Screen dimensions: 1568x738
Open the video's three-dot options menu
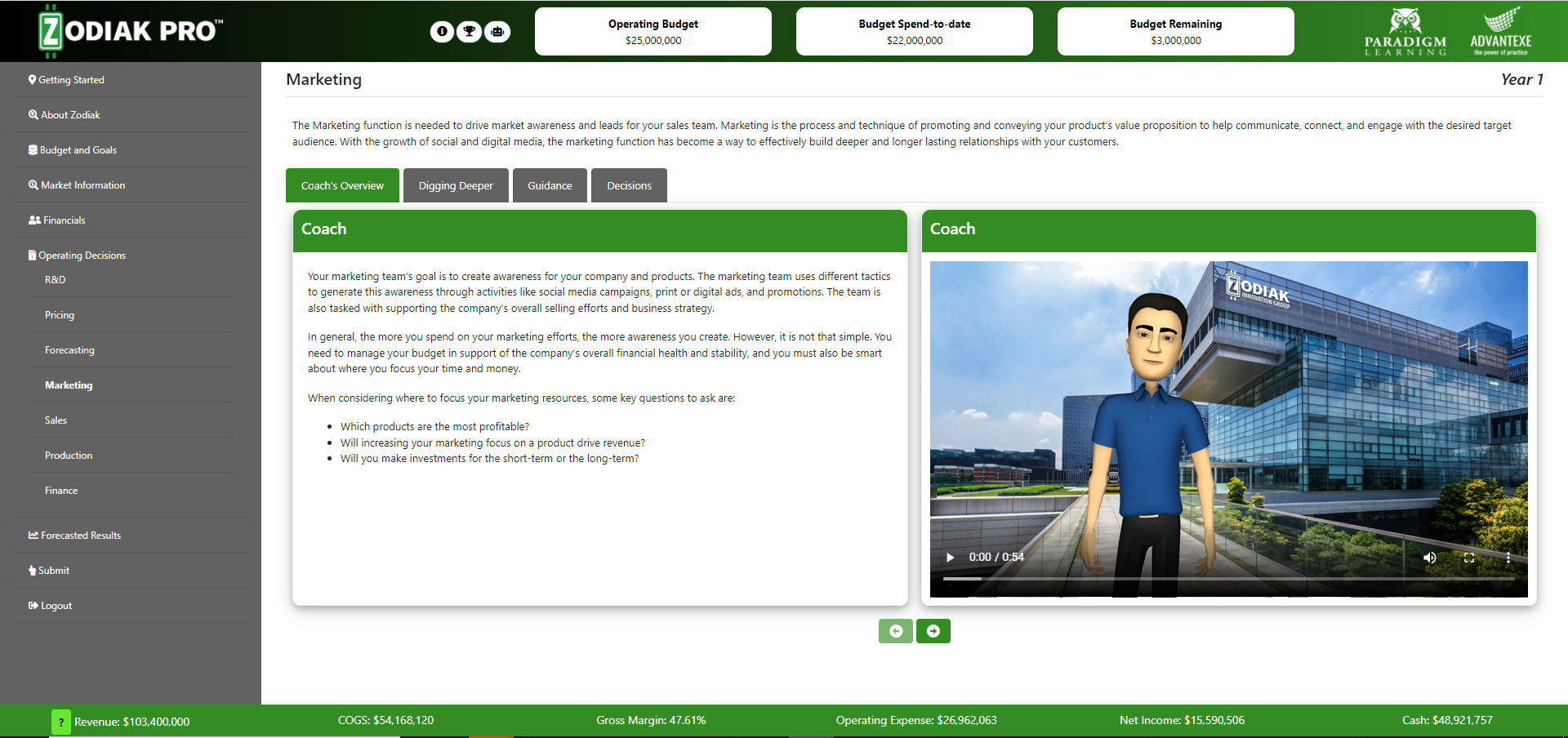click(1508, 558)
